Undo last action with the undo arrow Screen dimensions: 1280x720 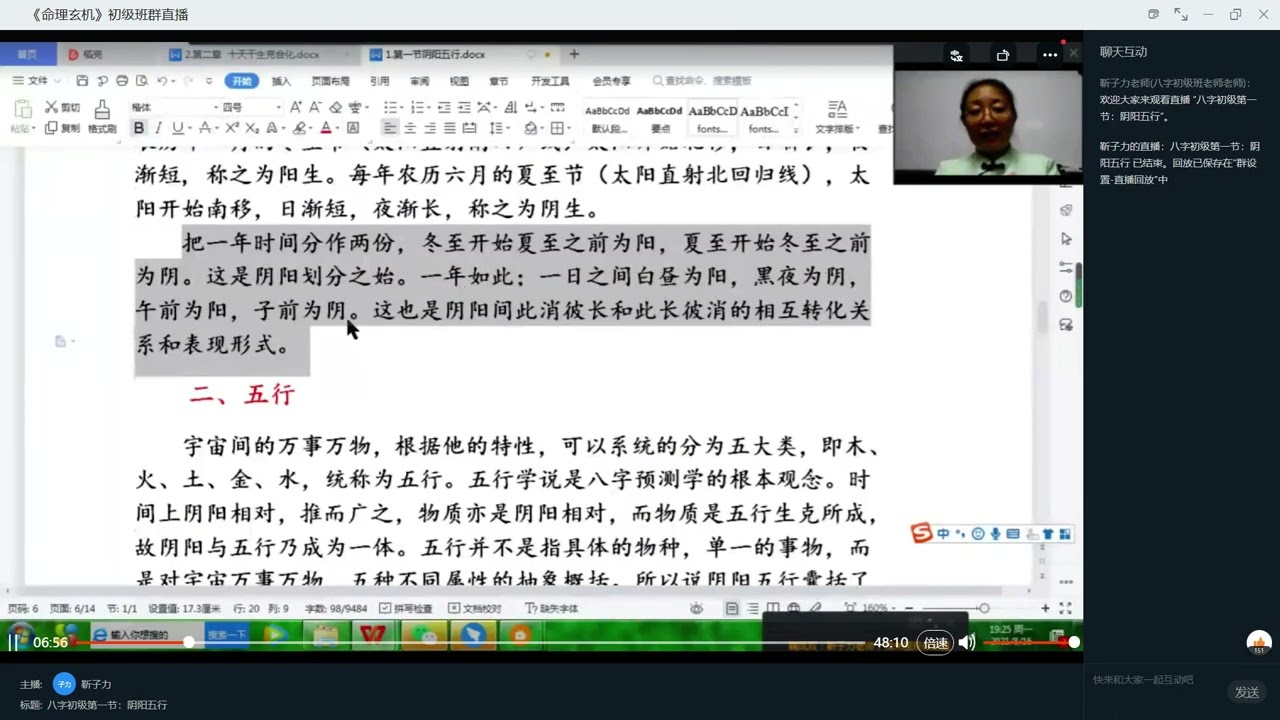(162, 81)
